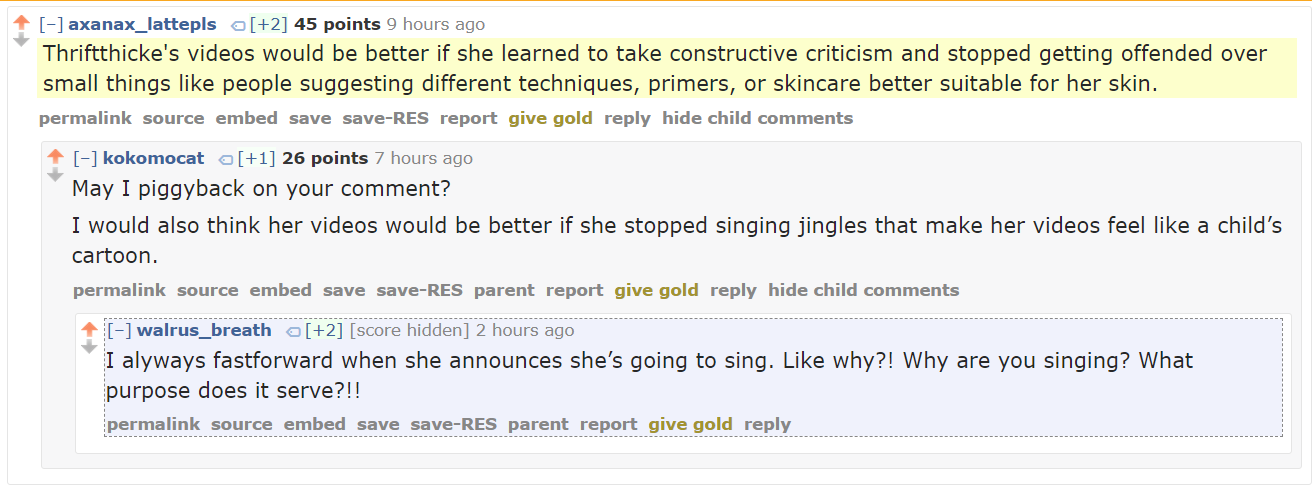Click the RES tag icon beside kokomocat
The width and height of the screenshot is (1314, 495).
(225, 159)
